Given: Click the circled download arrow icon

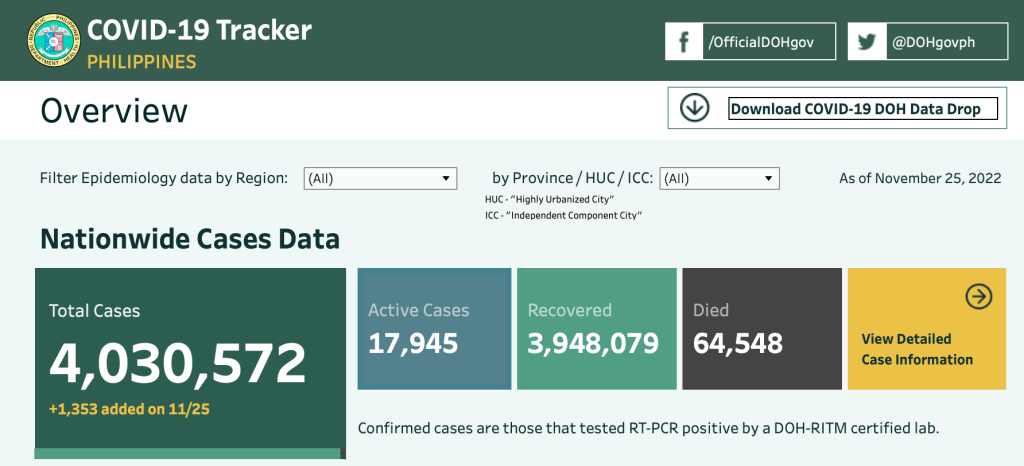Looking at the screenshot, I should point(694,108).
